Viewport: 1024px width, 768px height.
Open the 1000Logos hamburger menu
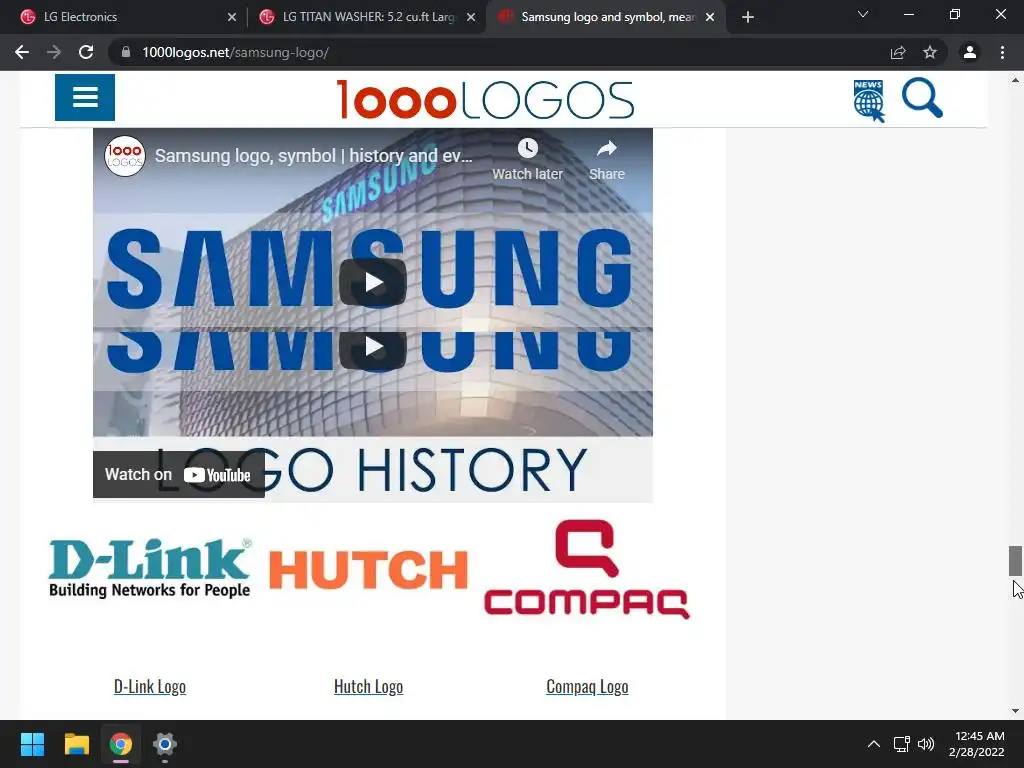coord(85,97)
